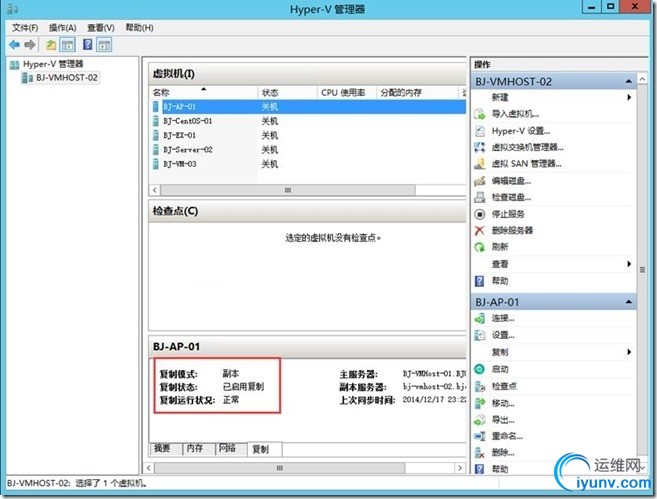The height and width of the screenshot is (499, 657).
Task: Open the 操作(A) menu
Action: tap(62, 28)
